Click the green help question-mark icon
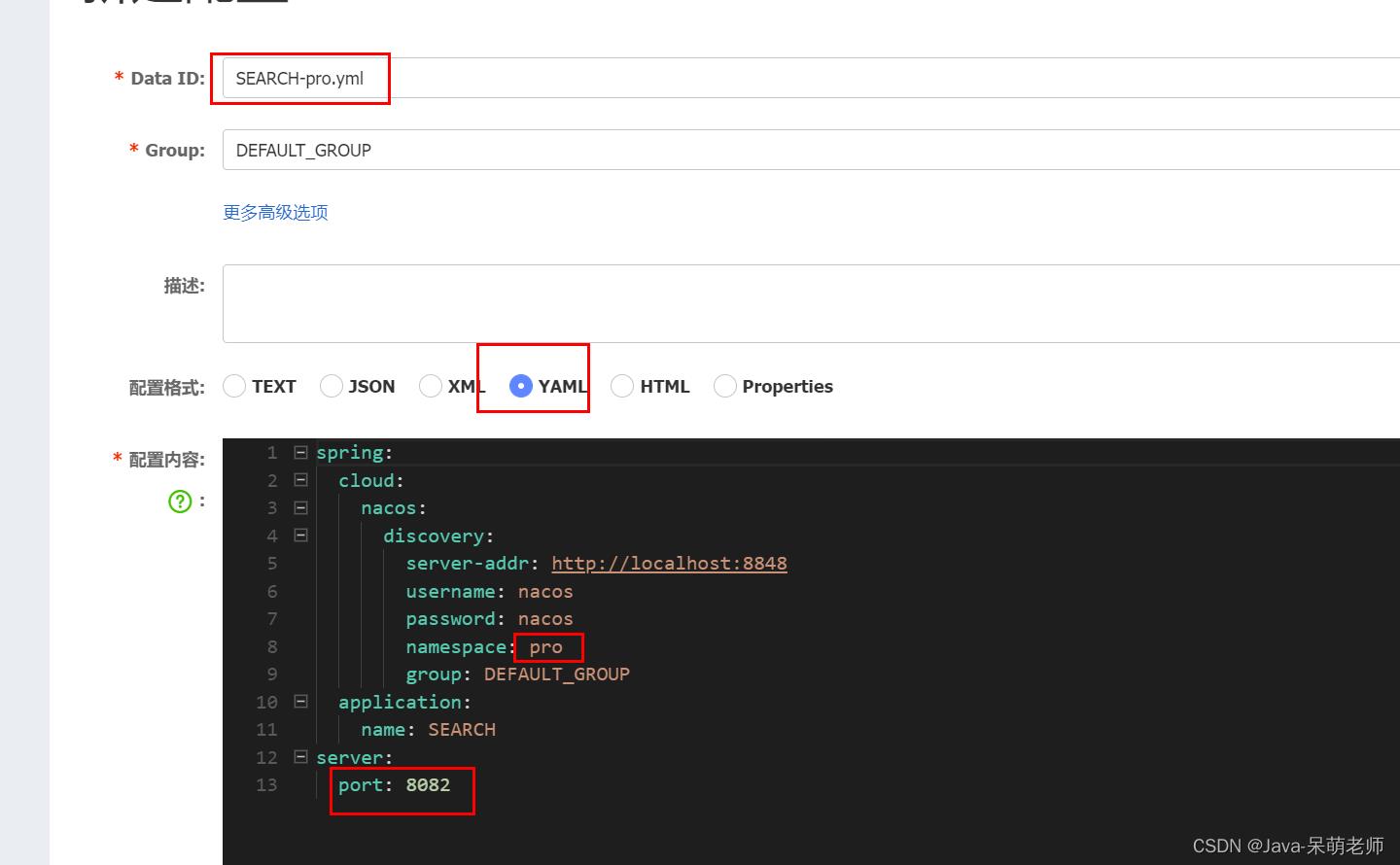Screen dimensions: 1400x865 tap(180, 502)
